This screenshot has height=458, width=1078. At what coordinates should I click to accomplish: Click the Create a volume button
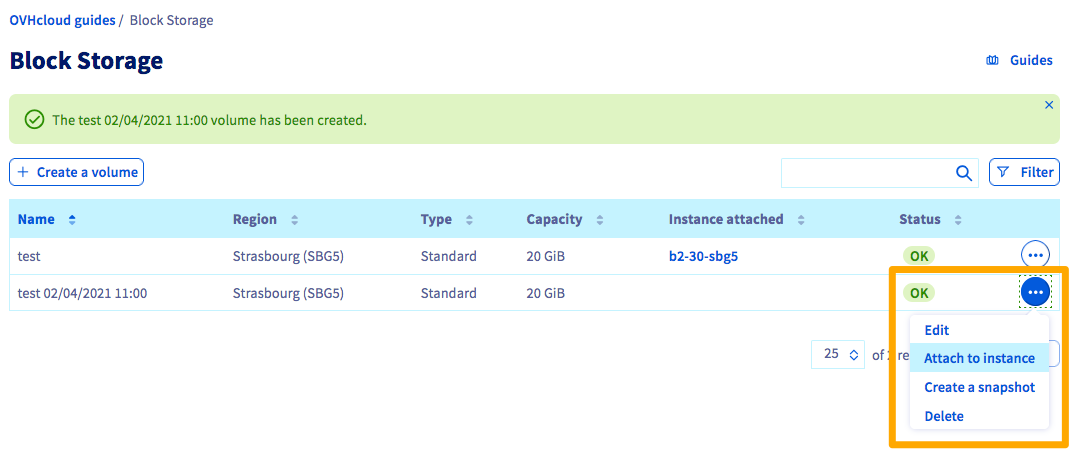point(77,172)
